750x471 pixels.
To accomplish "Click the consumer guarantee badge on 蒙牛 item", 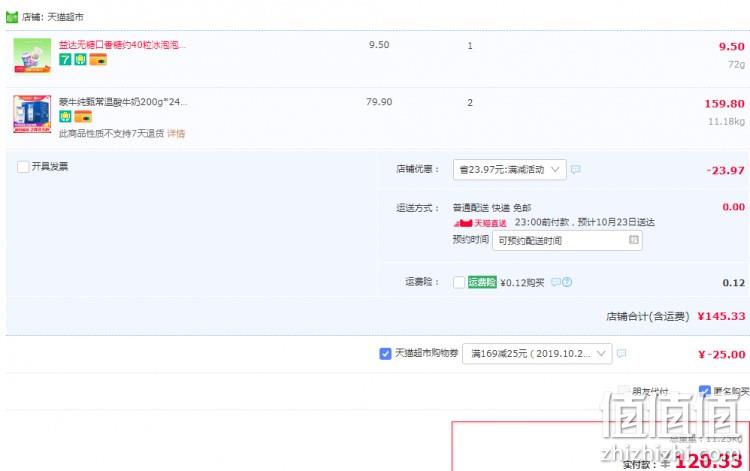I will point(65,116).
